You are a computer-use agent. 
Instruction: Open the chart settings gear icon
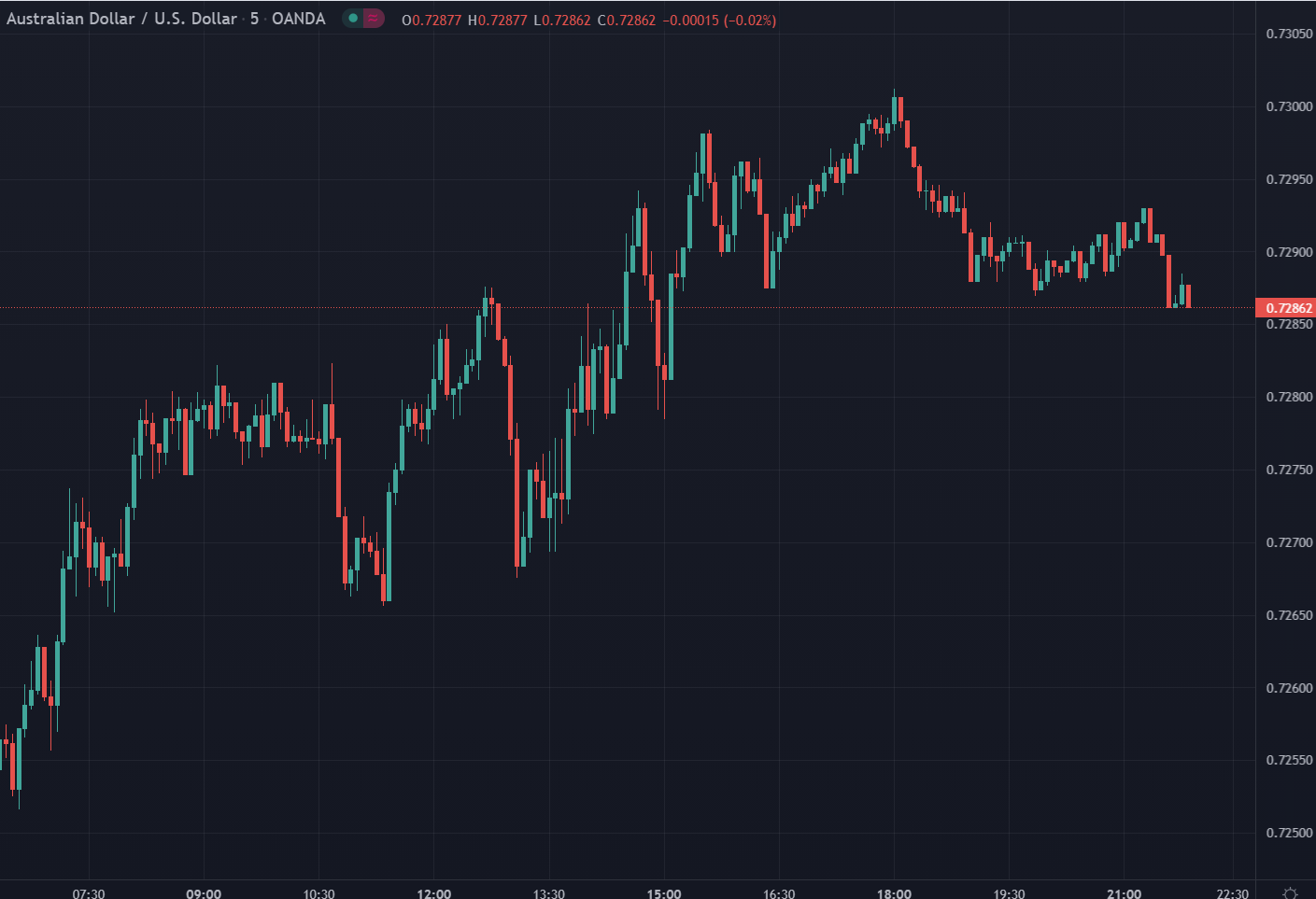(1291, 893)
